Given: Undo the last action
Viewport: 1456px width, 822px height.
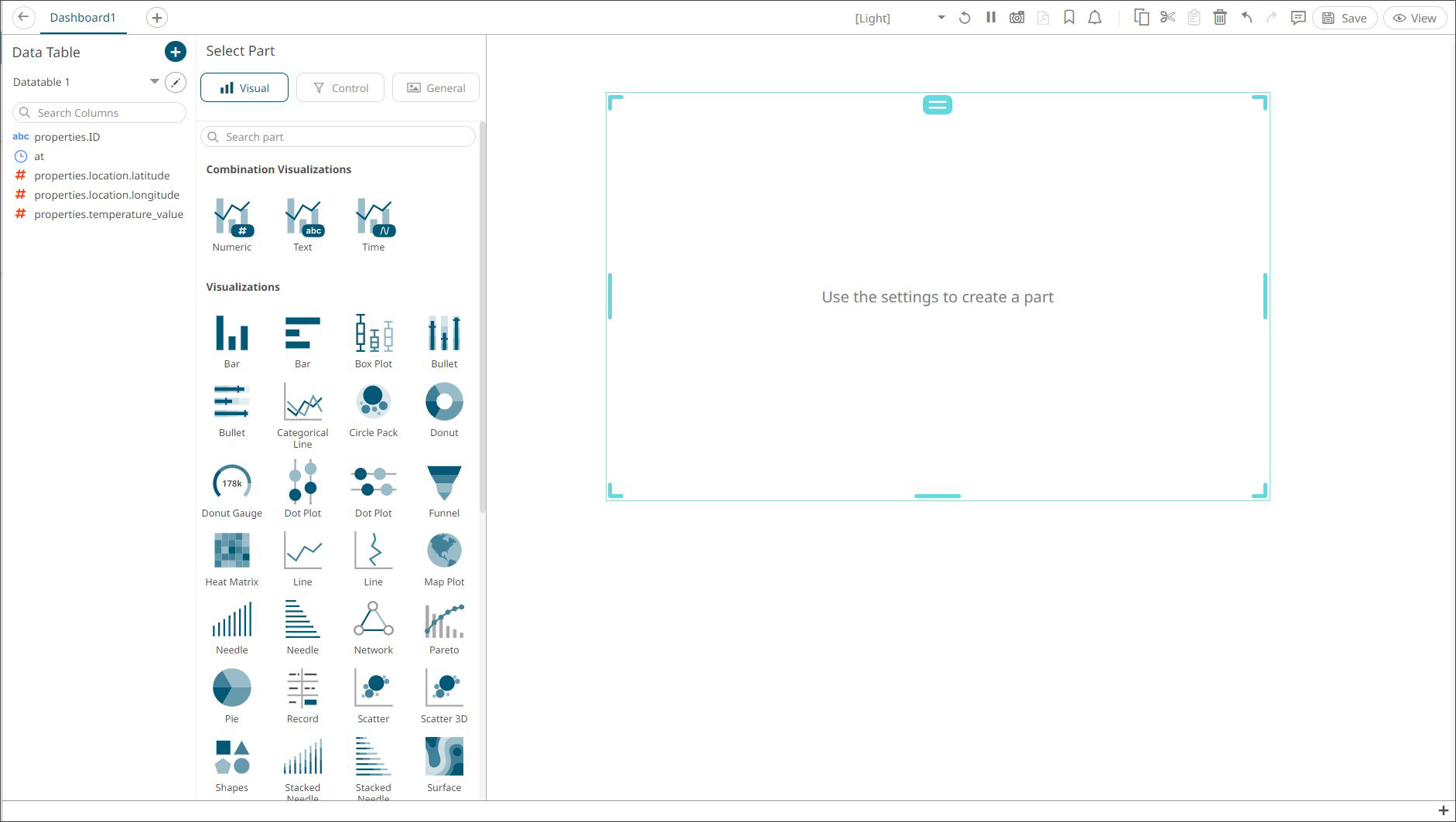Looking at the screenshot, I should [x=1246, y=17].
